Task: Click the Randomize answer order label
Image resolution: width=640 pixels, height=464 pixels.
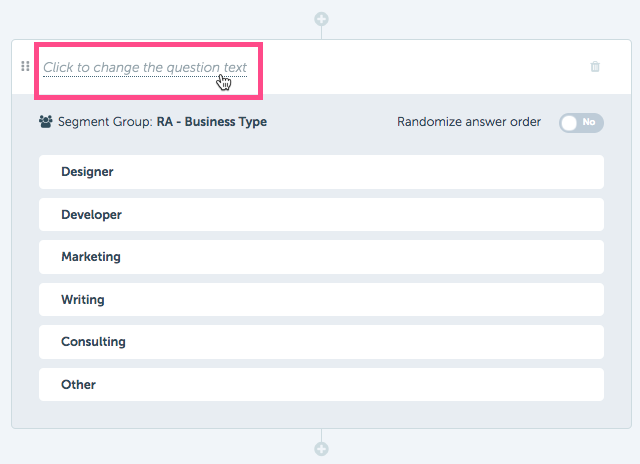Action: coord(469,122)
